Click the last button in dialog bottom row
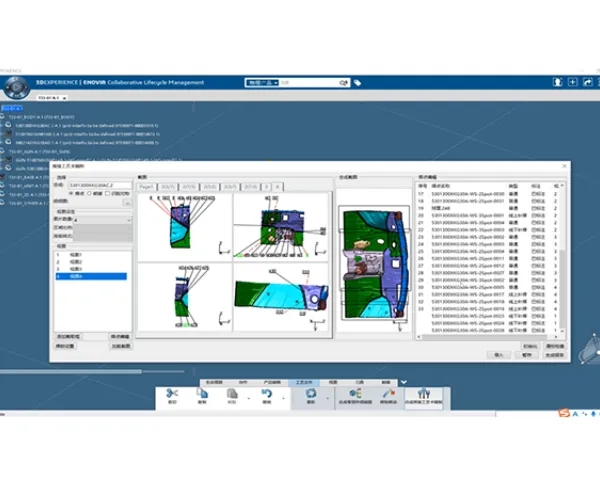Image resolution: width=600 pixels, height=480 pixels. [x=554, y=355]
